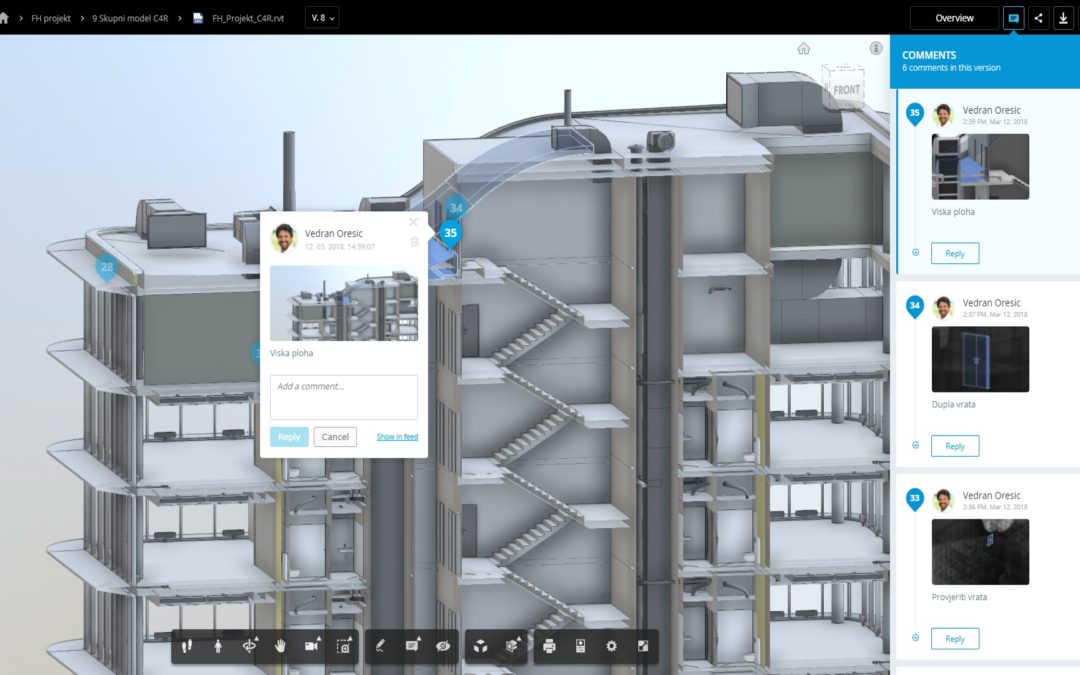The image size is (1080, 675).
Task: Print the model with the printer icon
Action: [549, 647]
